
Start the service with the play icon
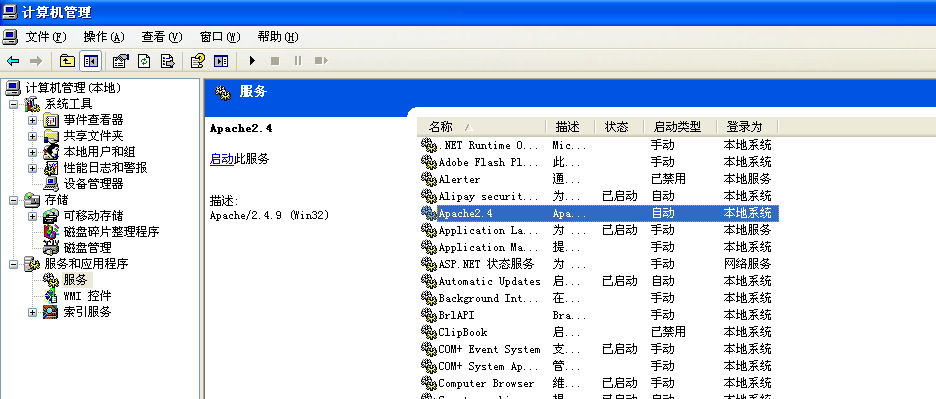[x=252, y=61]
